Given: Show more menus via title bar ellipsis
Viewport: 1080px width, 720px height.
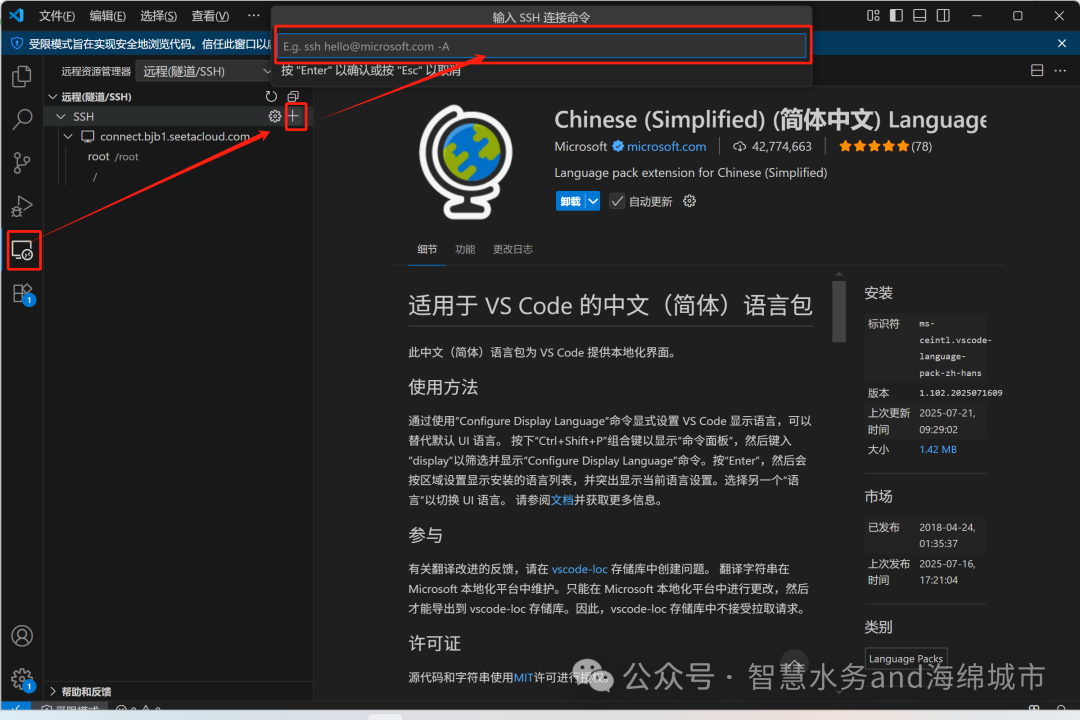Looking at the screenshot, I should 253,15.
